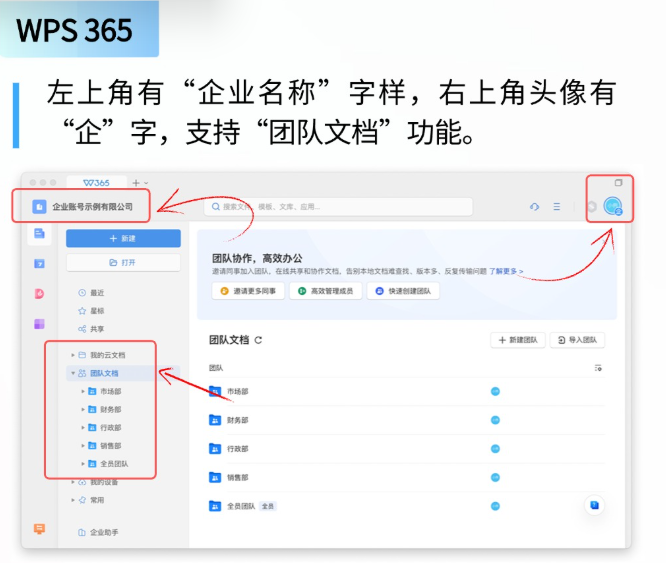
Task: Open 星标 in sidebar
Action: [x=91, y=311]
